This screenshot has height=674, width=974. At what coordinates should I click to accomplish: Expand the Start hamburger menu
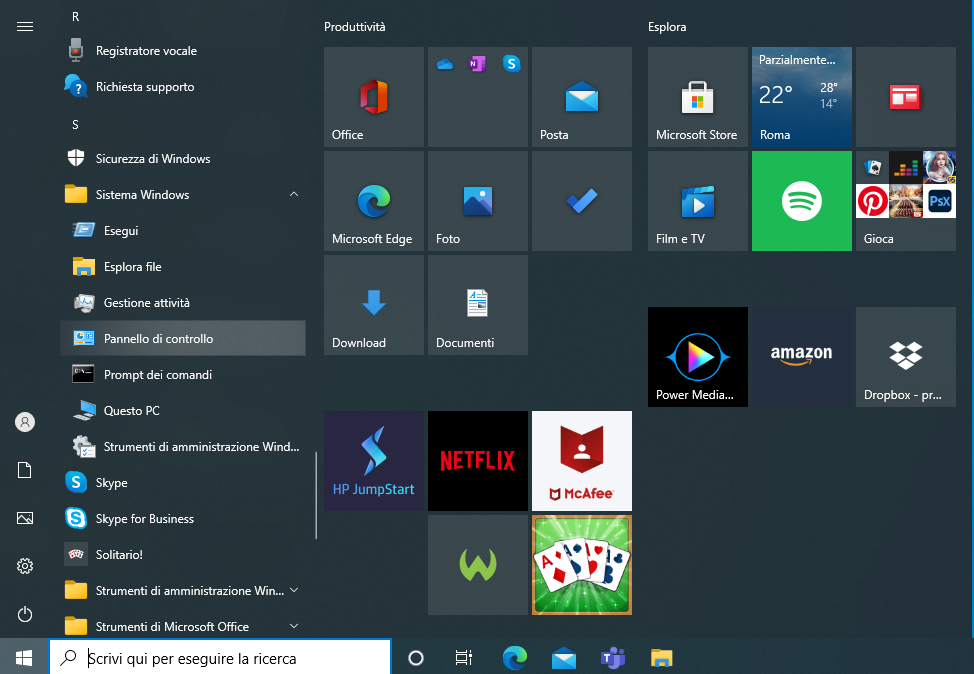[x=25, y=27]
